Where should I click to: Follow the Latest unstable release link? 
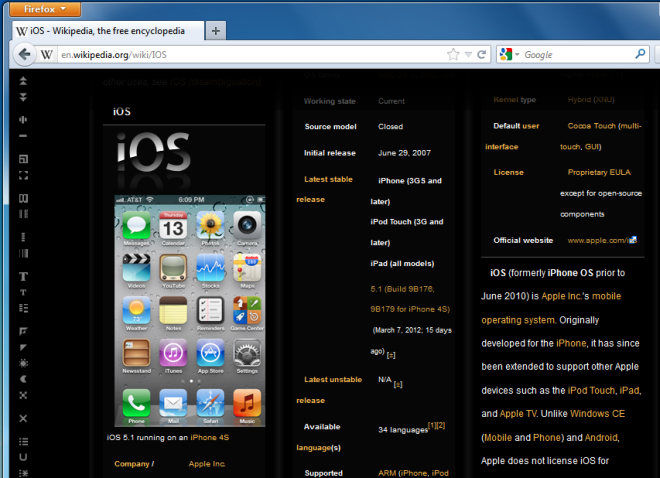[x=329, y=390]
